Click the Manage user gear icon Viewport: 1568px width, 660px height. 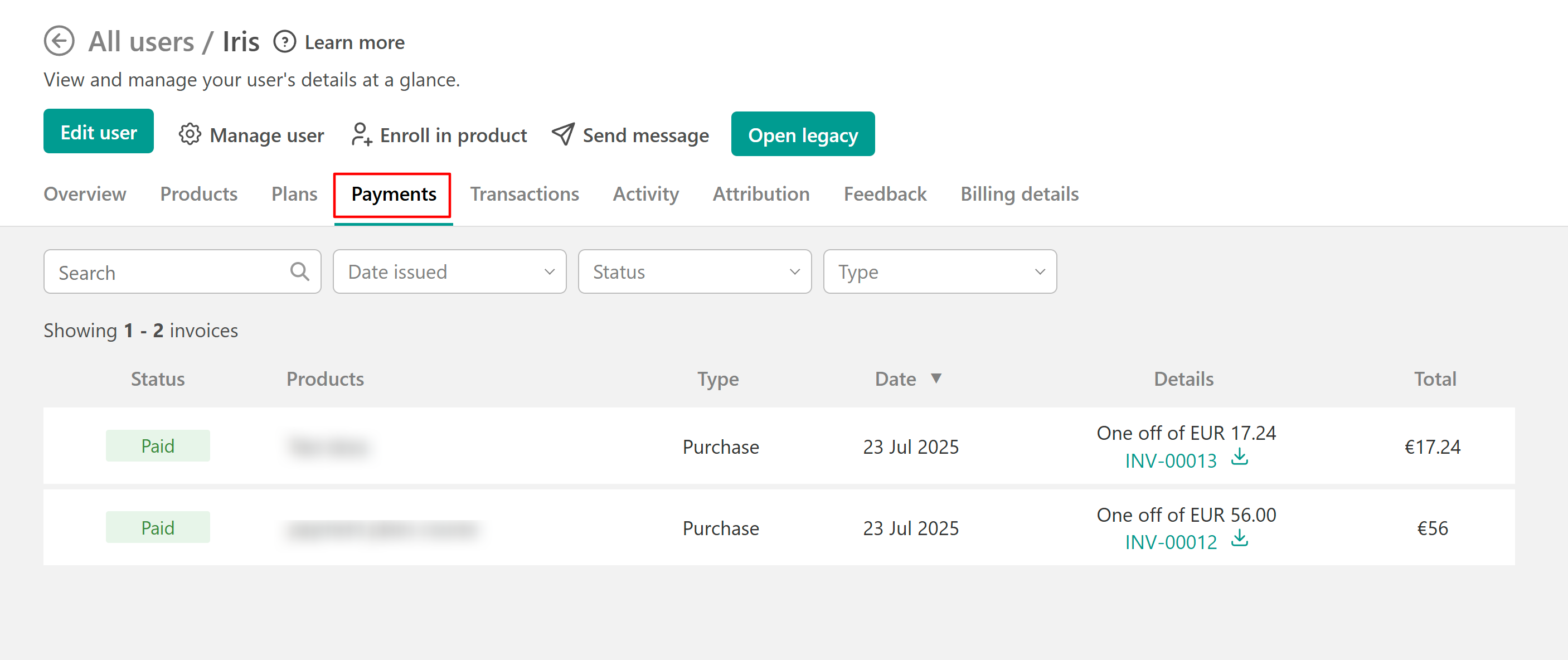190,134
